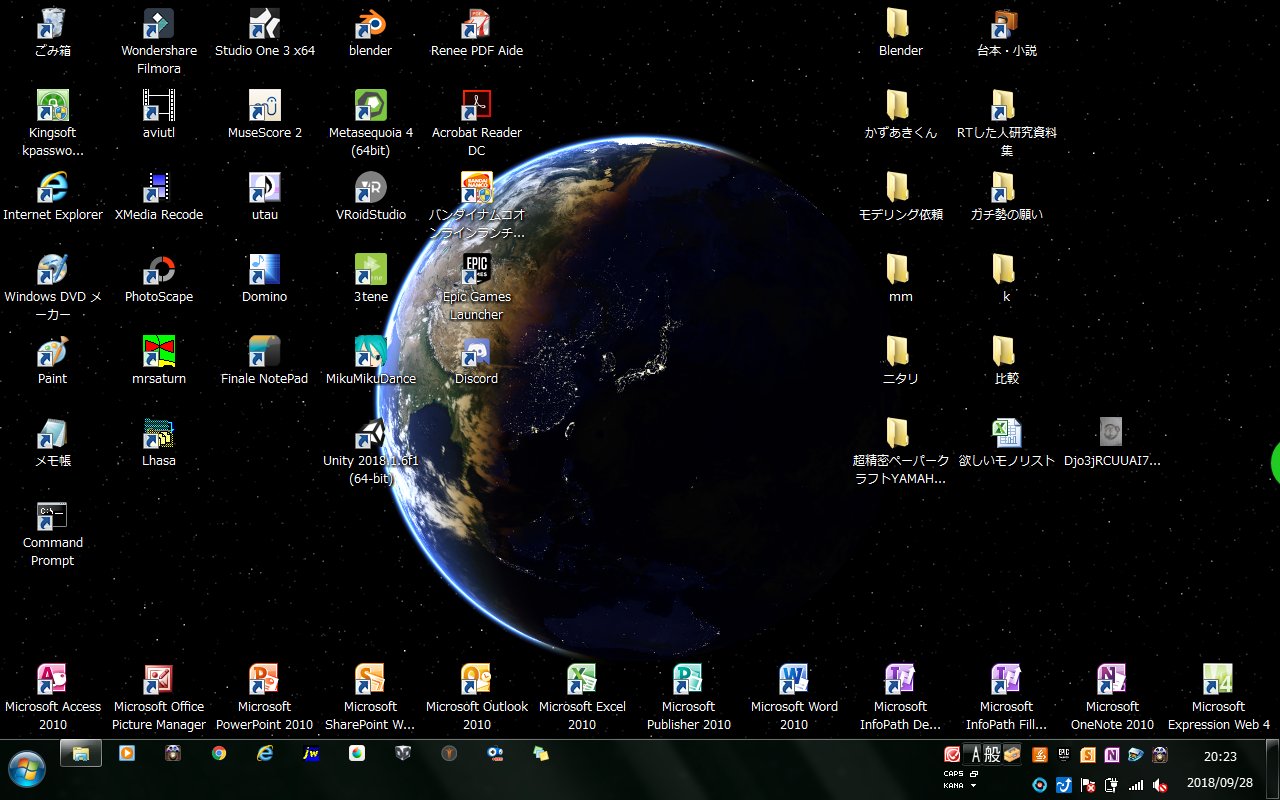
Task: Select the Domino shortcut
Action: (265, 278)
